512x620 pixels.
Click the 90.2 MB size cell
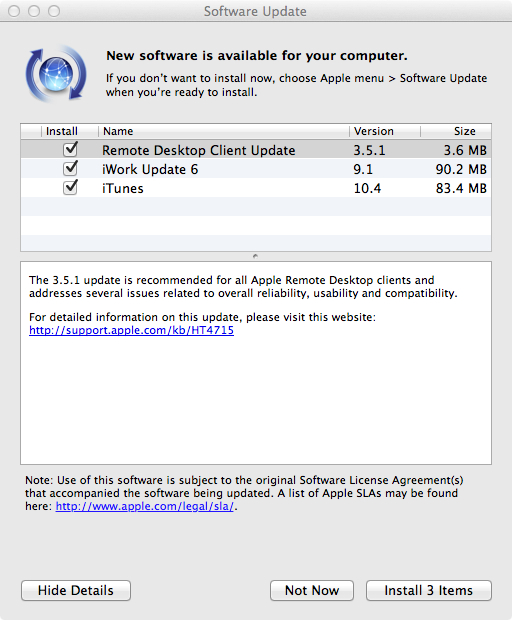click(x=461, y=169)
